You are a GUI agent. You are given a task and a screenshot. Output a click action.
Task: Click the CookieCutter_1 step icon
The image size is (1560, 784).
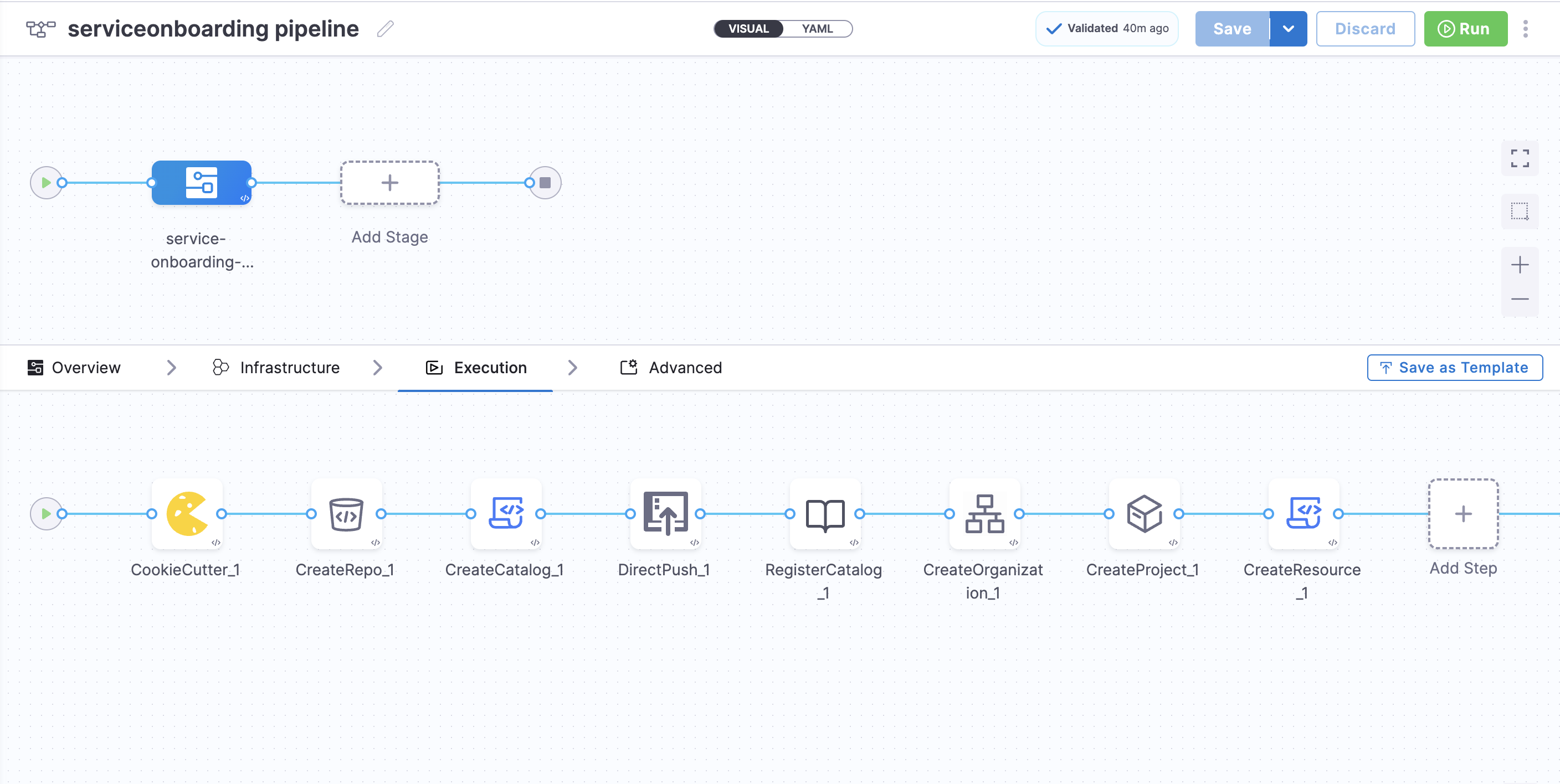click(x=187, y=513)
